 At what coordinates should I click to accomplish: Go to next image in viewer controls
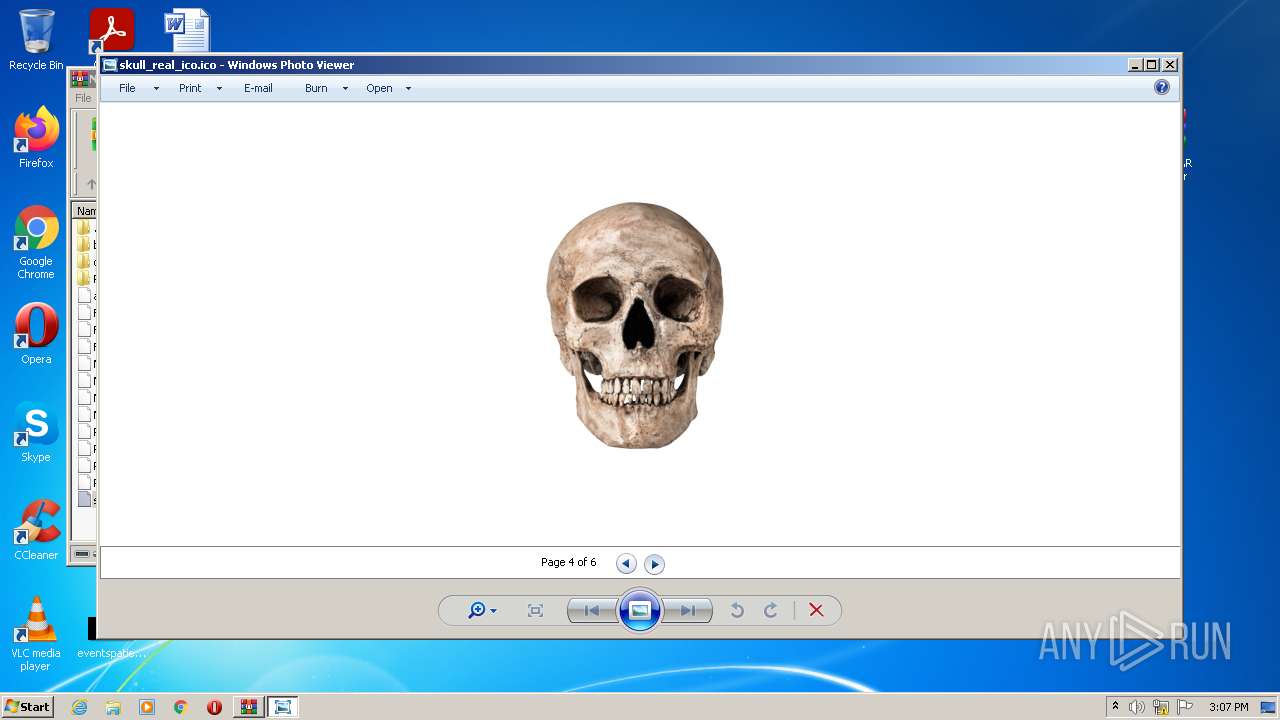coord(688,611)
